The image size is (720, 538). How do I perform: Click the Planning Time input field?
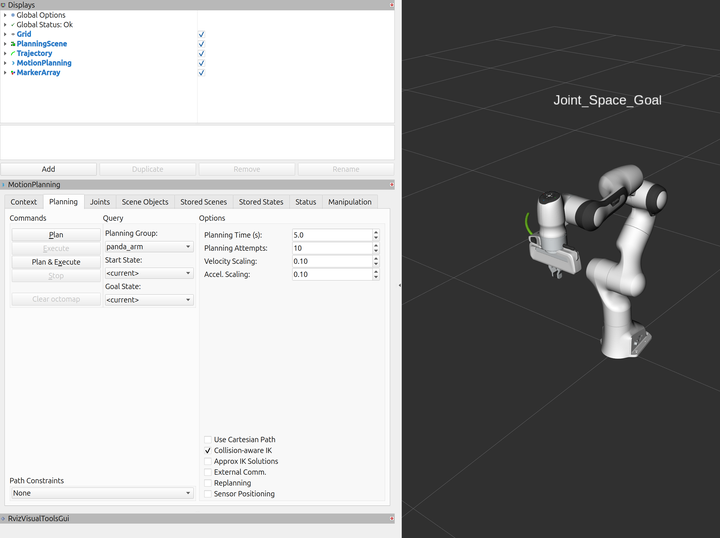(x=332, y=235)
